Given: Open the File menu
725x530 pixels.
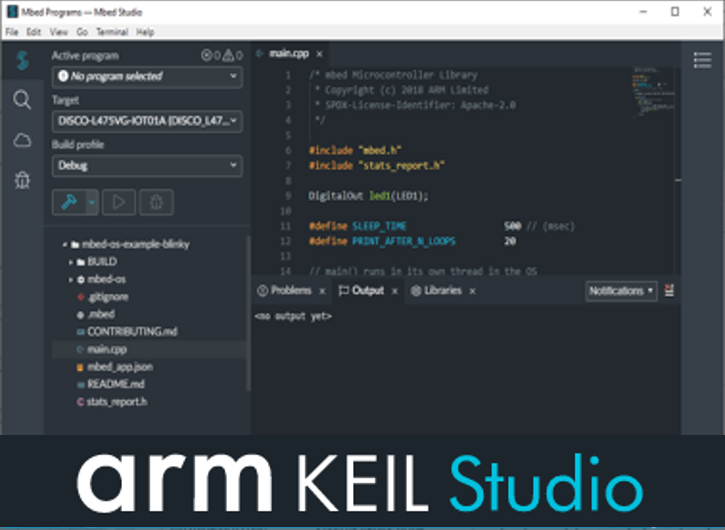Looking at the screenshot, I should (12, 32).
